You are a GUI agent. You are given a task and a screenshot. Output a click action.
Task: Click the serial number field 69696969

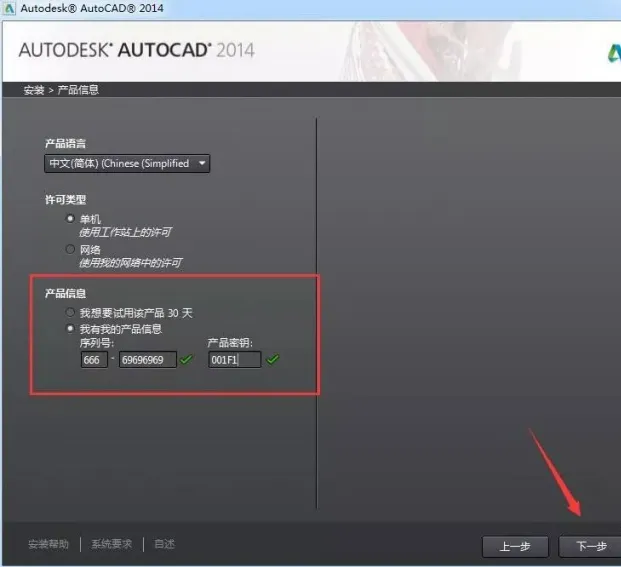tap(148, 360)
